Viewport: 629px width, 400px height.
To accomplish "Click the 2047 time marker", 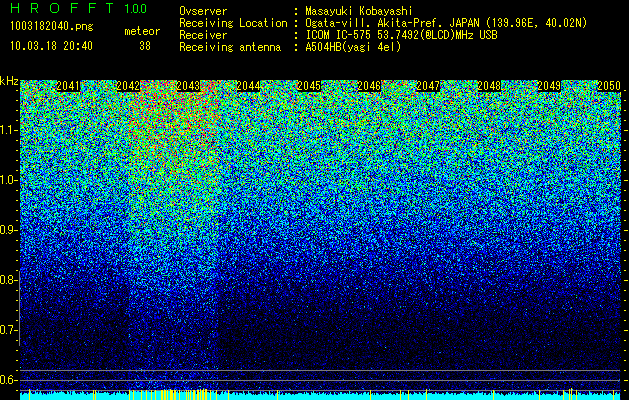I will pos(428,86).
